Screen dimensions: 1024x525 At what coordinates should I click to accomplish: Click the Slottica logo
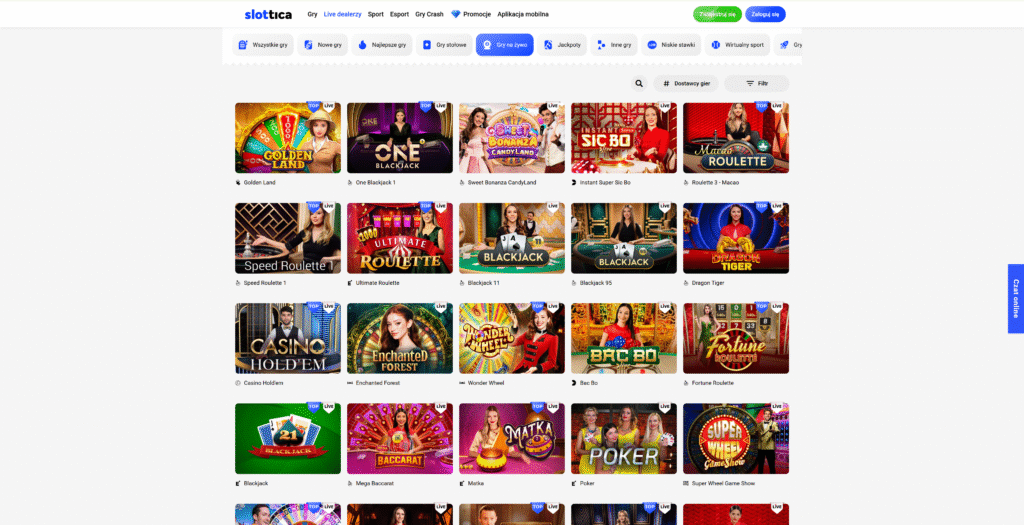268,14
